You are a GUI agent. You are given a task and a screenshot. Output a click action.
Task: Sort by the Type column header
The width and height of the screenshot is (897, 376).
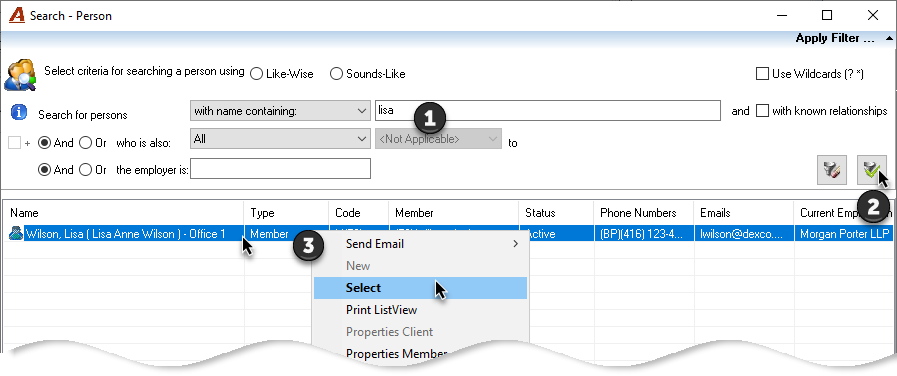[287, 213]
